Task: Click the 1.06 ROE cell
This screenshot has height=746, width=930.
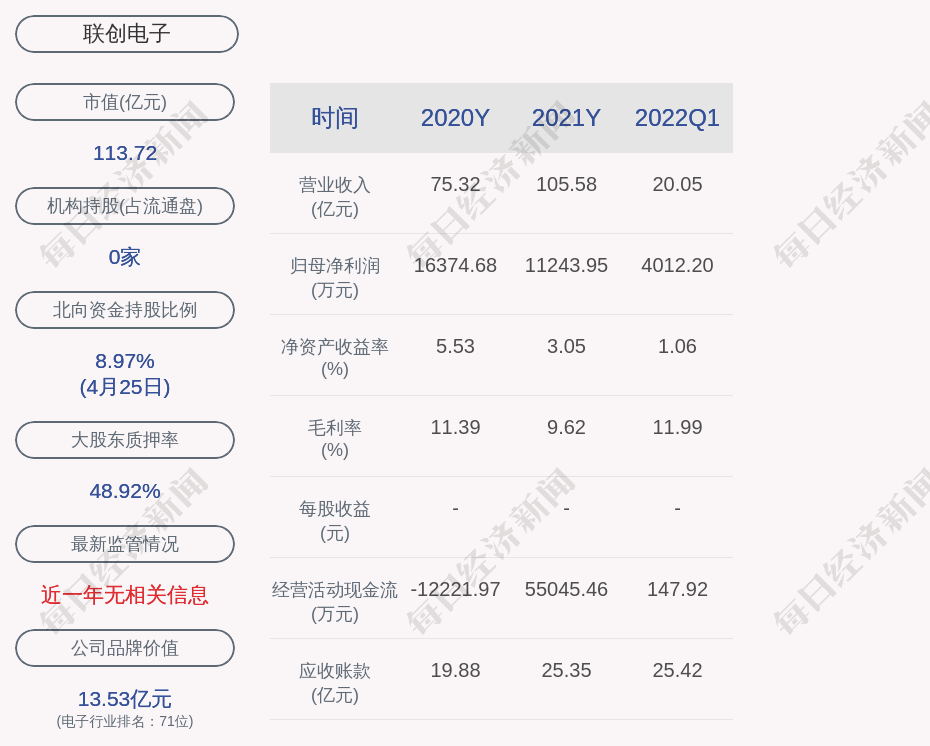Action: pos(677,346)
